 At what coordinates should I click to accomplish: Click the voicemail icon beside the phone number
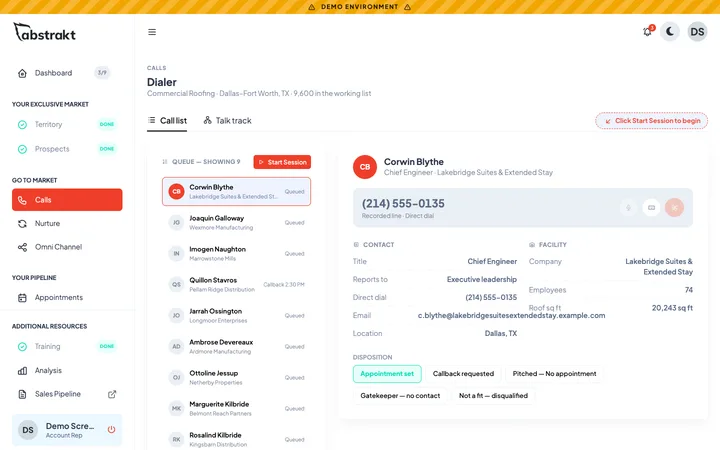[651, 208]
